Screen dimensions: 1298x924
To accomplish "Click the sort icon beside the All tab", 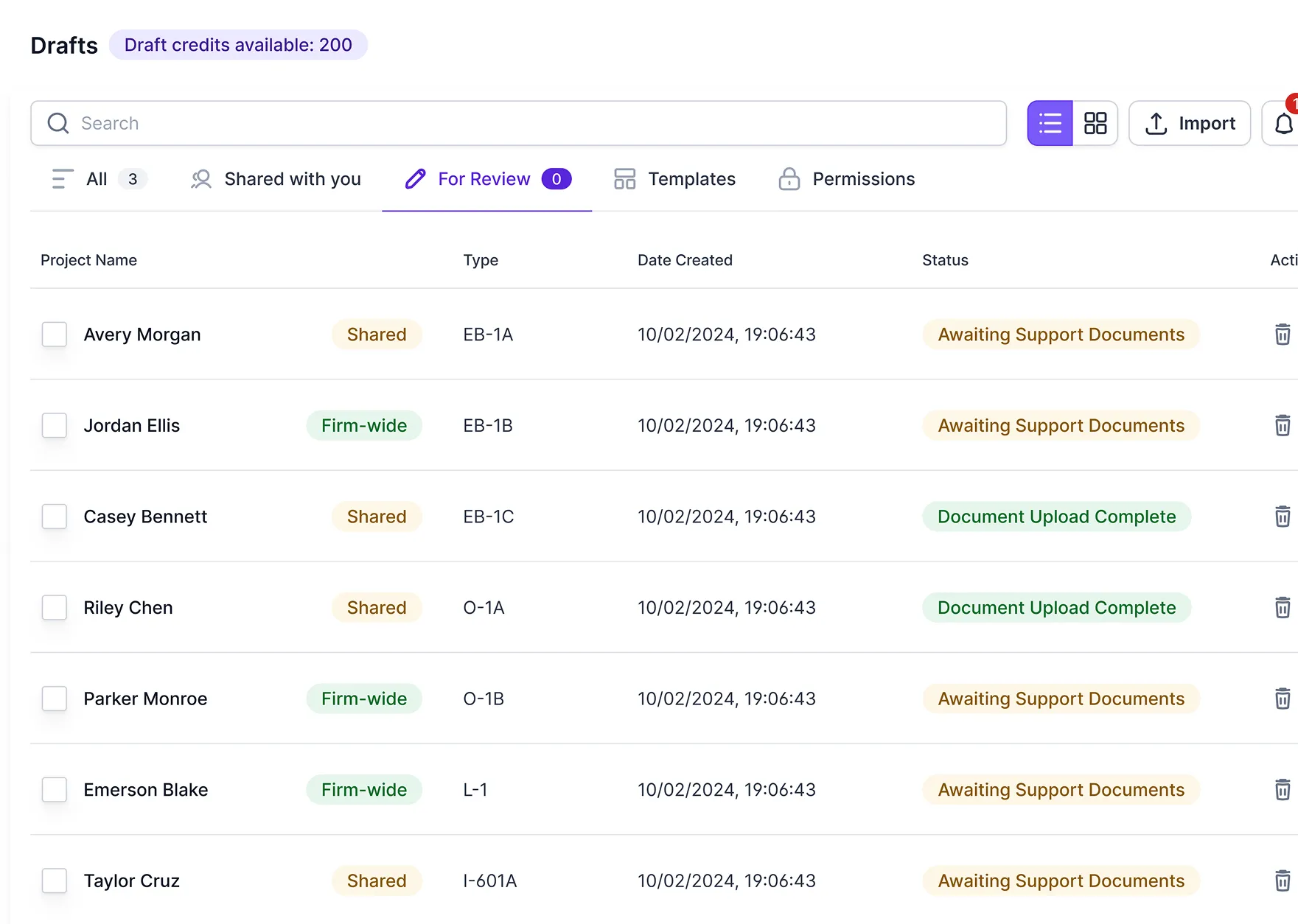I will [x=62, y=178].
